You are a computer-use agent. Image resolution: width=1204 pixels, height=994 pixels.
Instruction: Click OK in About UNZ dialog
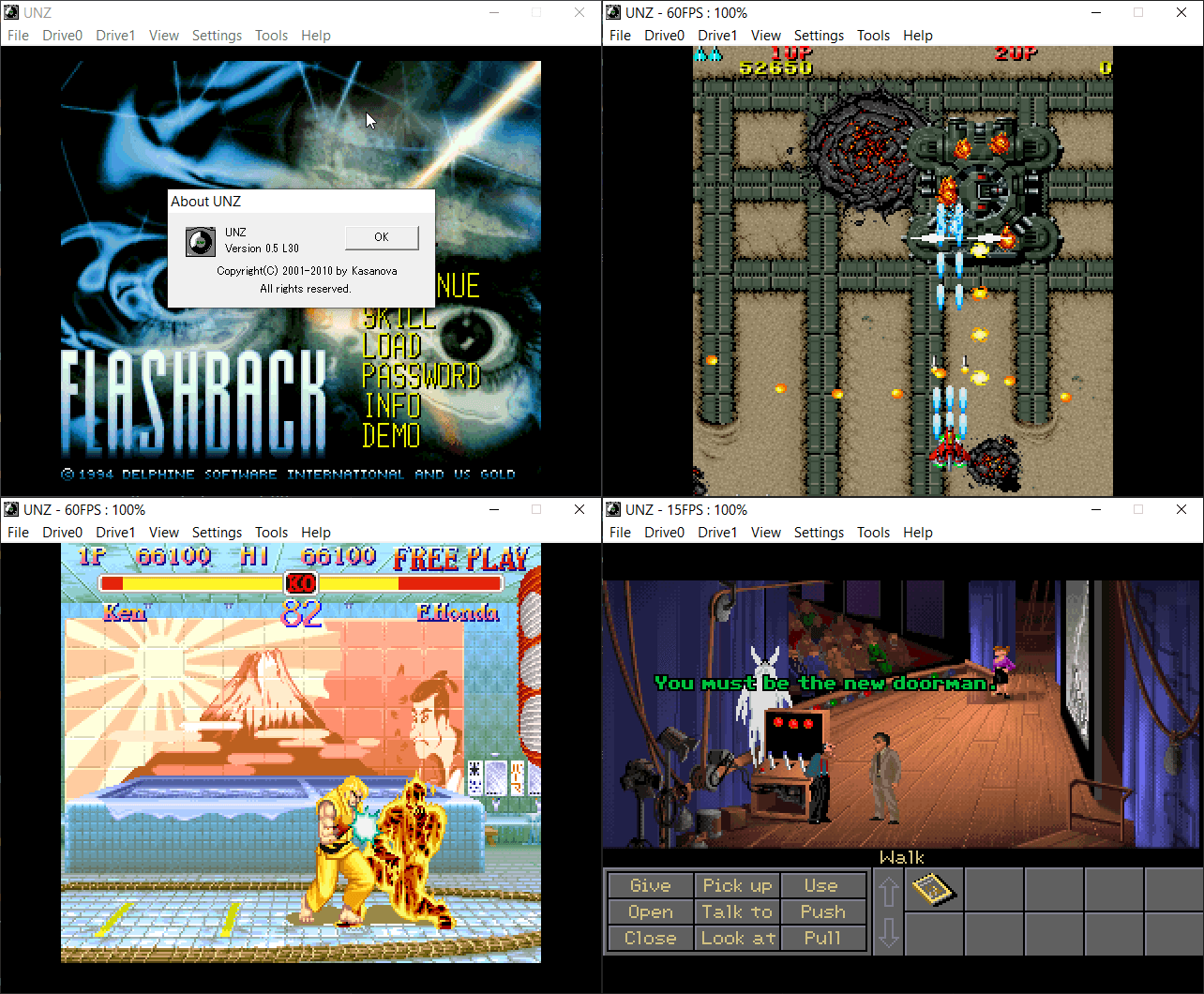382,237
